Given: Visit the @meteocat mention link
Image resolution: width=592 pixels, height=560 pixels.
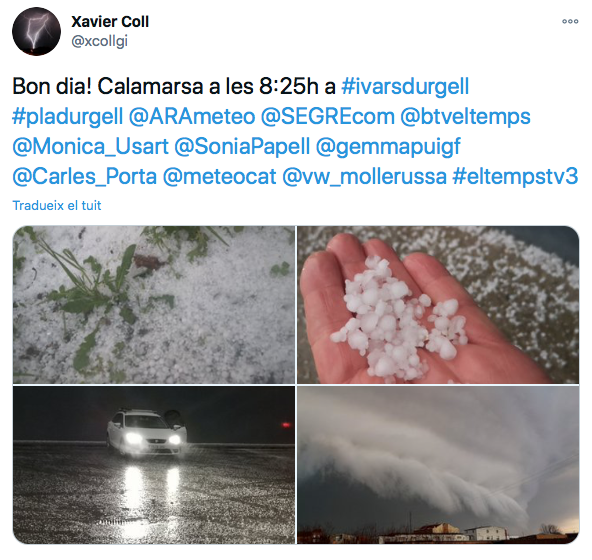Looking at the screenshot, I should (x=219, y=176).
